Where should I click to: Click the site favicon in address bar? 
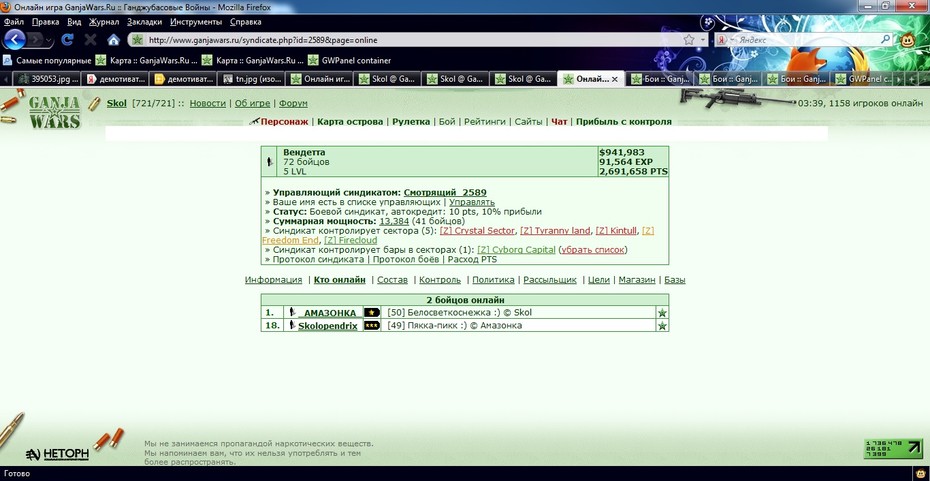tap(138, 40)
